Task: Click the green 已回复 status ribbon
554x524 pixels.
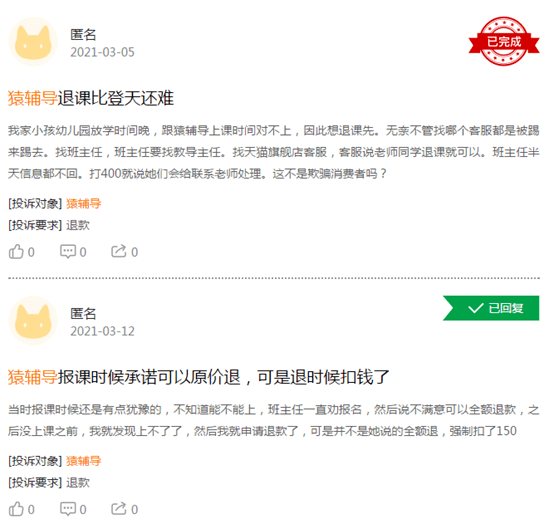Action: click(491, 308)
